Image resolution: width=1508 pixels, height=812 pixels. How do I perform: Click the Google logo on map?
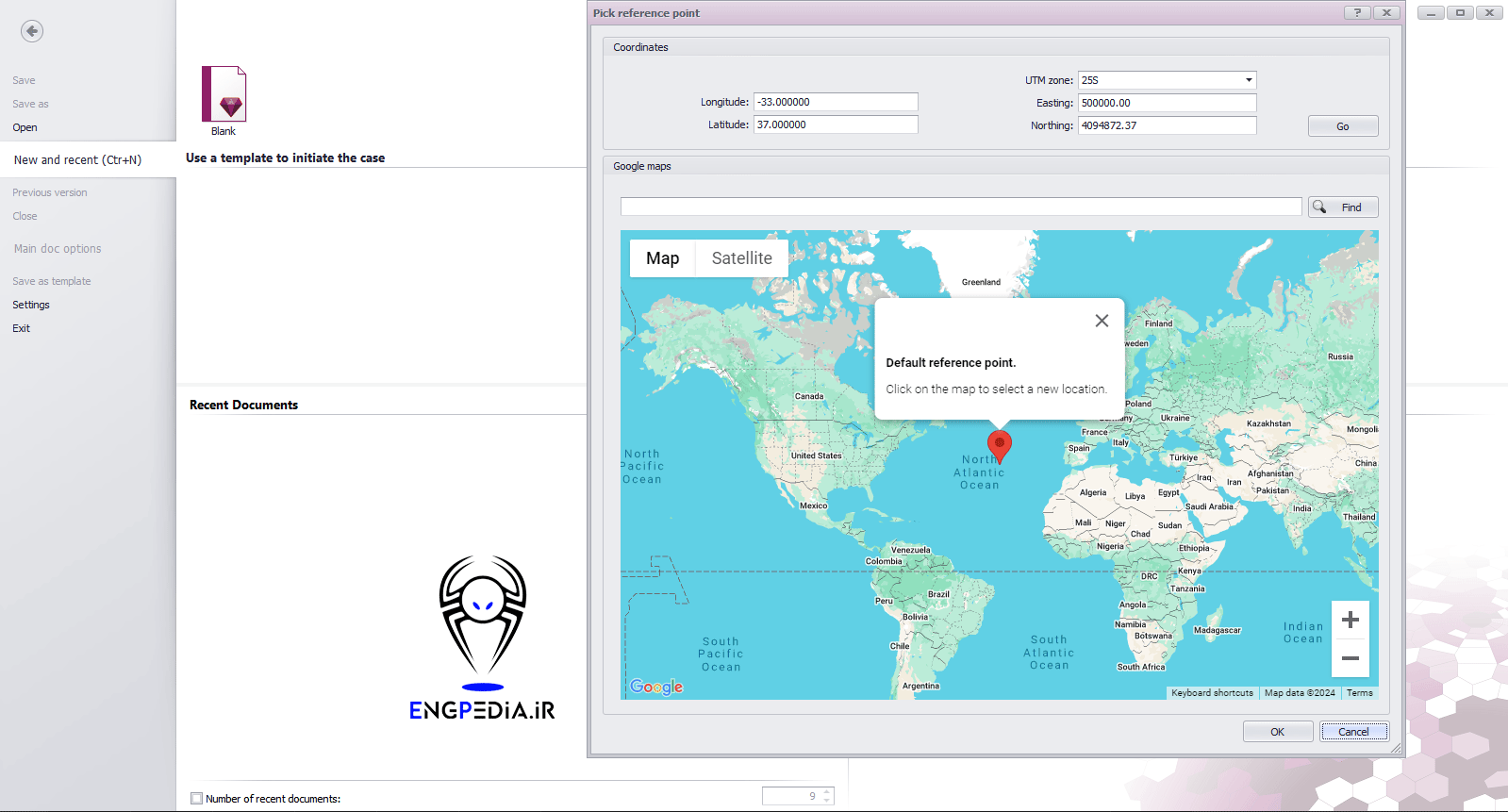(x=656, y=687)
